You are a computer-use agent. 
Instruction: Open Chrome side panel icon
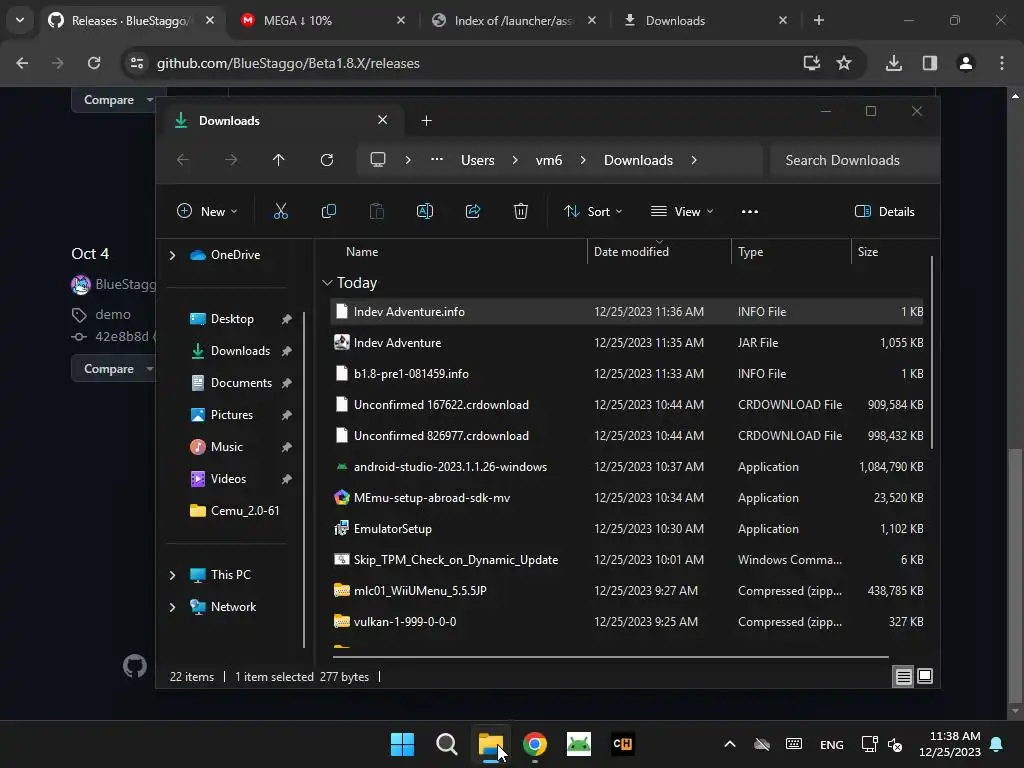(x=930, y=63)
